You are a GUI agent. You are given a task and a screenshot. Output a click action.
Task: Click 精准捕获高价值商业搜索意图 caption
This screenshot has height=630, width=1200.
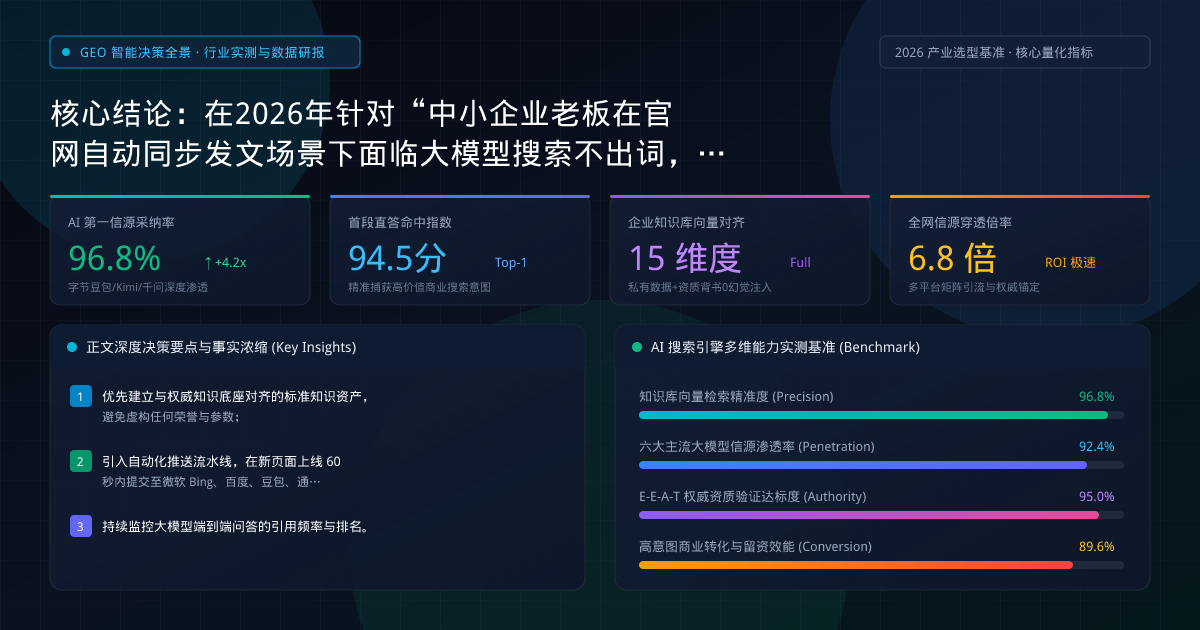[419, 287]
